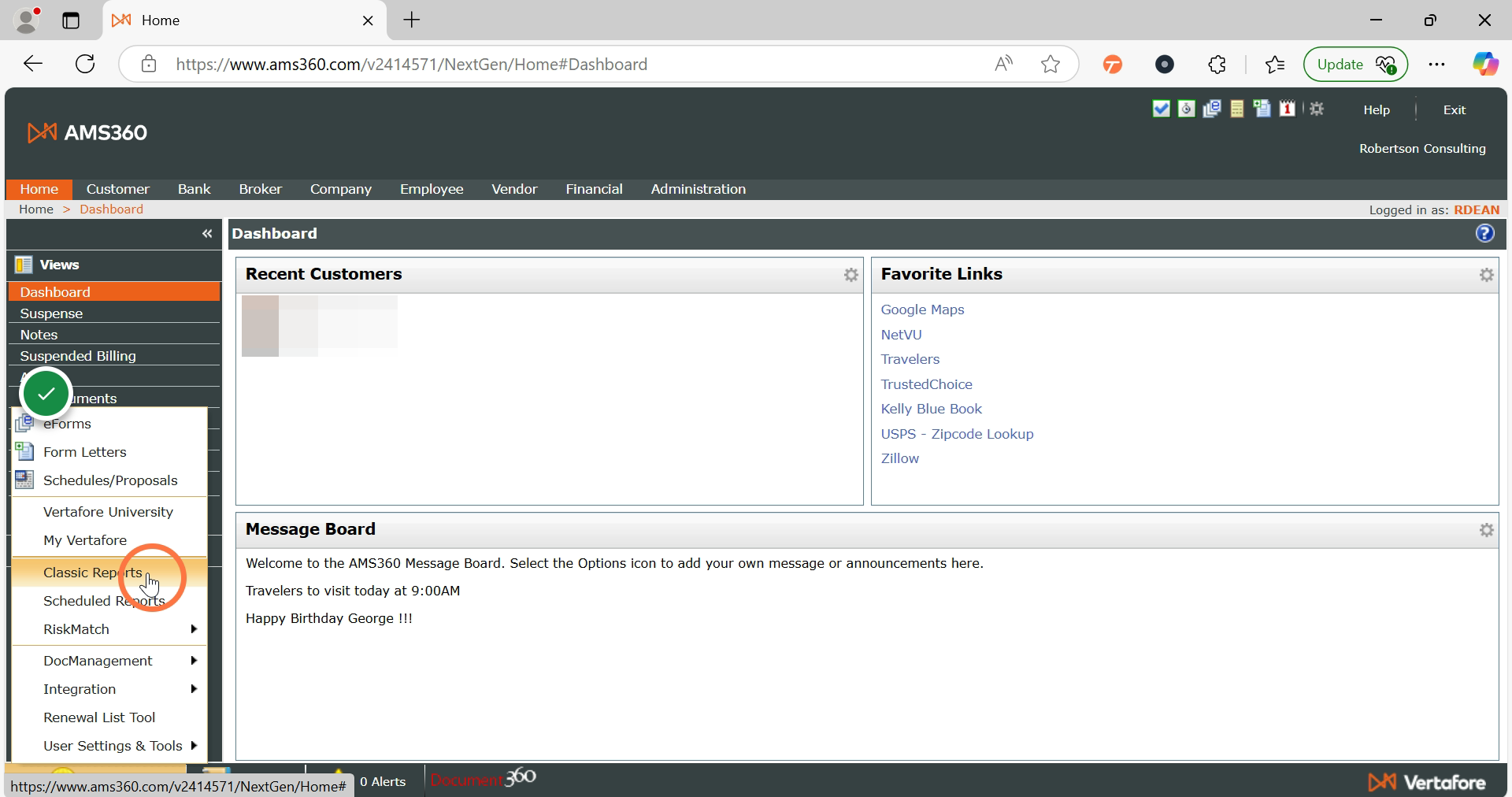Choose Schedules/Proposals from popup menu
This screenshot has height=797, width=1512.
coord(109,480)
